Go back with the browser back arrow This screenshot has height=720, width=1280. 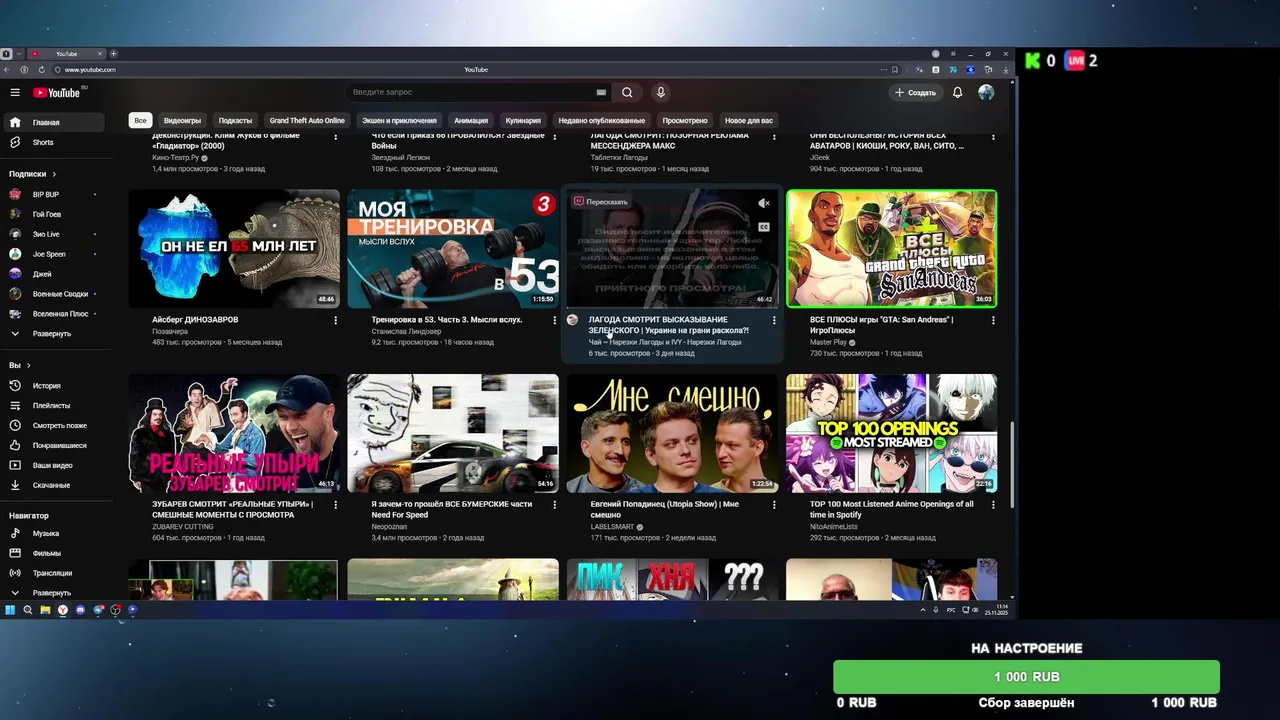(9, 70)
